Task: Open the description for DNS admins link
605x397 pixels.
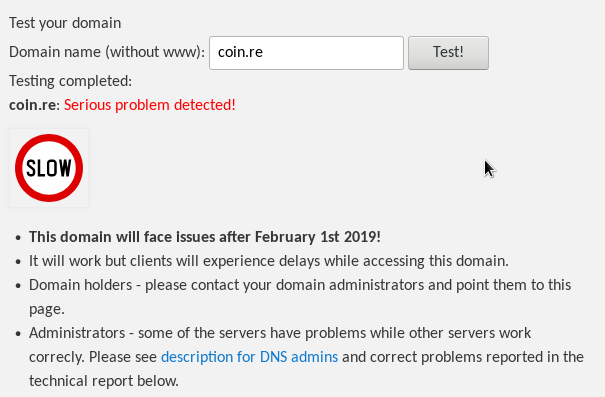Action: click(x=249, y=357)
